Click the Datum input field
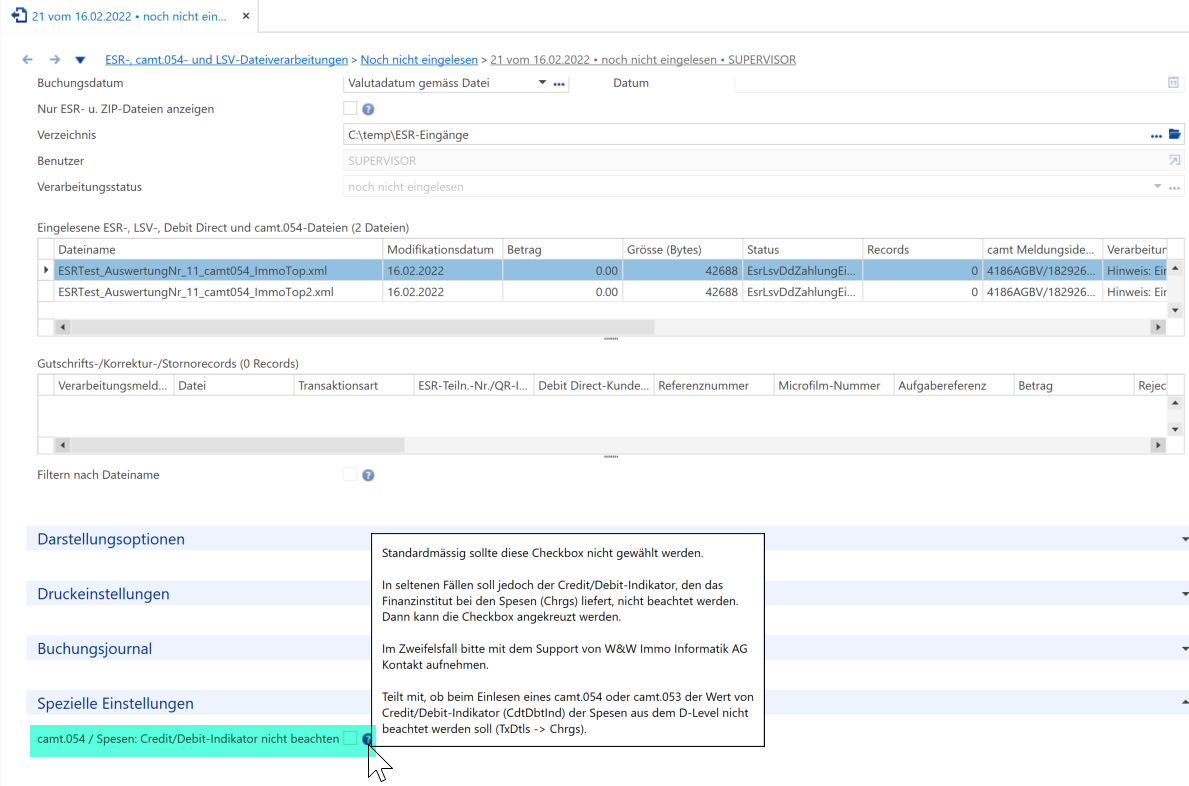Image resolution: width=1189 pixels, height=786 pixels. coord(950,83)
